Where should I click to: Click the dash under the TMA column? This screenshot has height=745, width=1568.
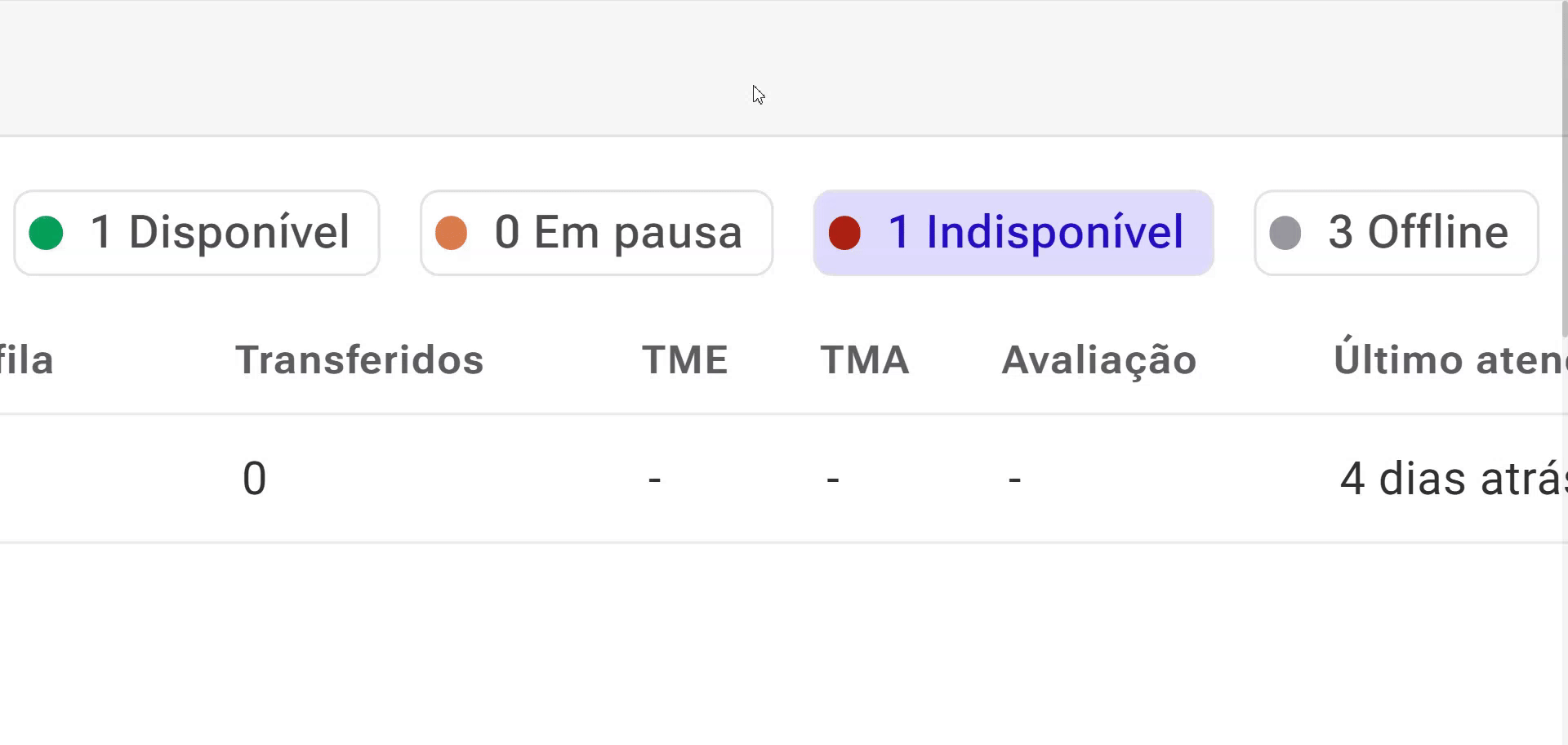click(x=833, y=479)
